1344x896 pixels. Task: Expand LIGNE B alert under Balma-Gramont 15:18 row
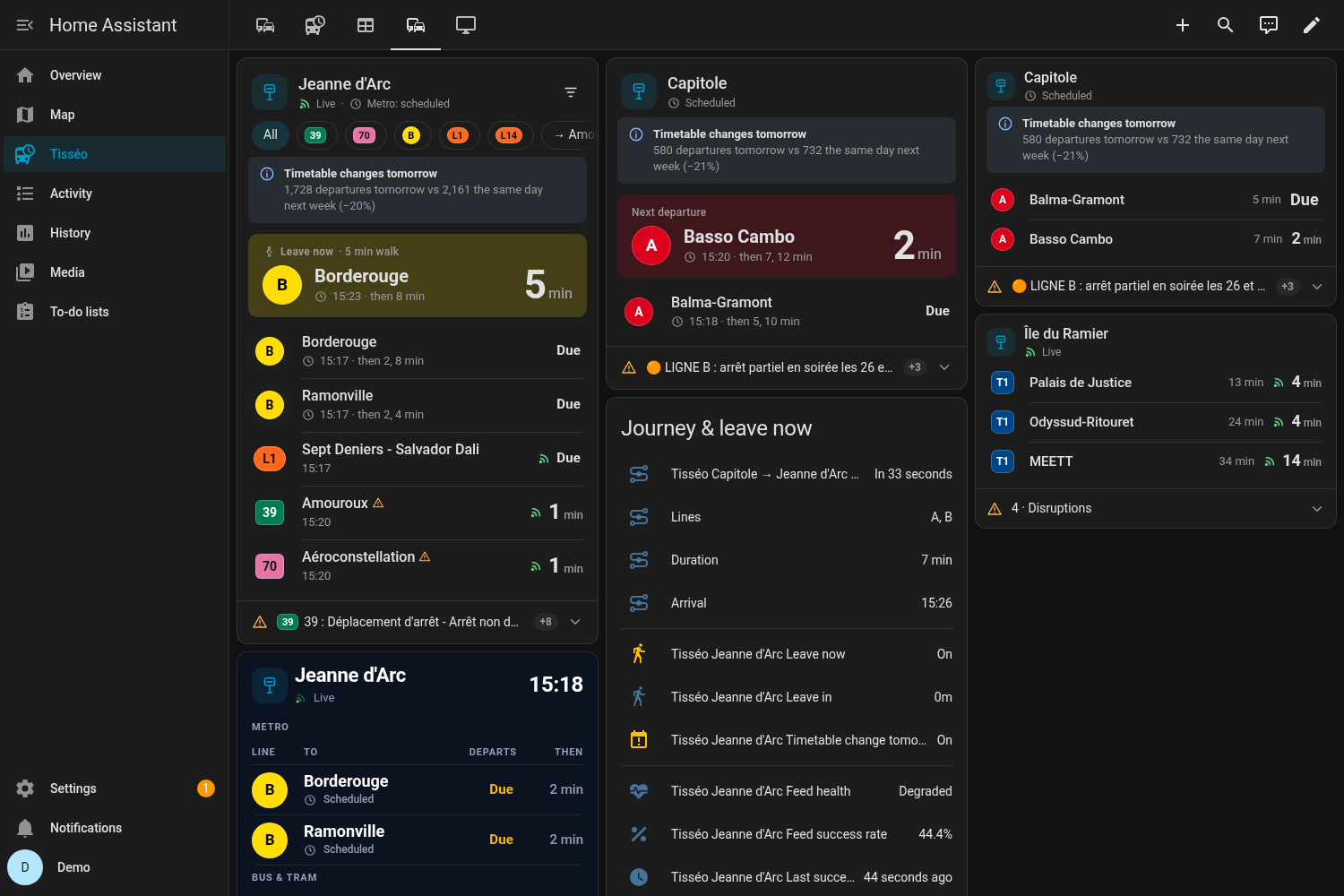coord(944,367)
